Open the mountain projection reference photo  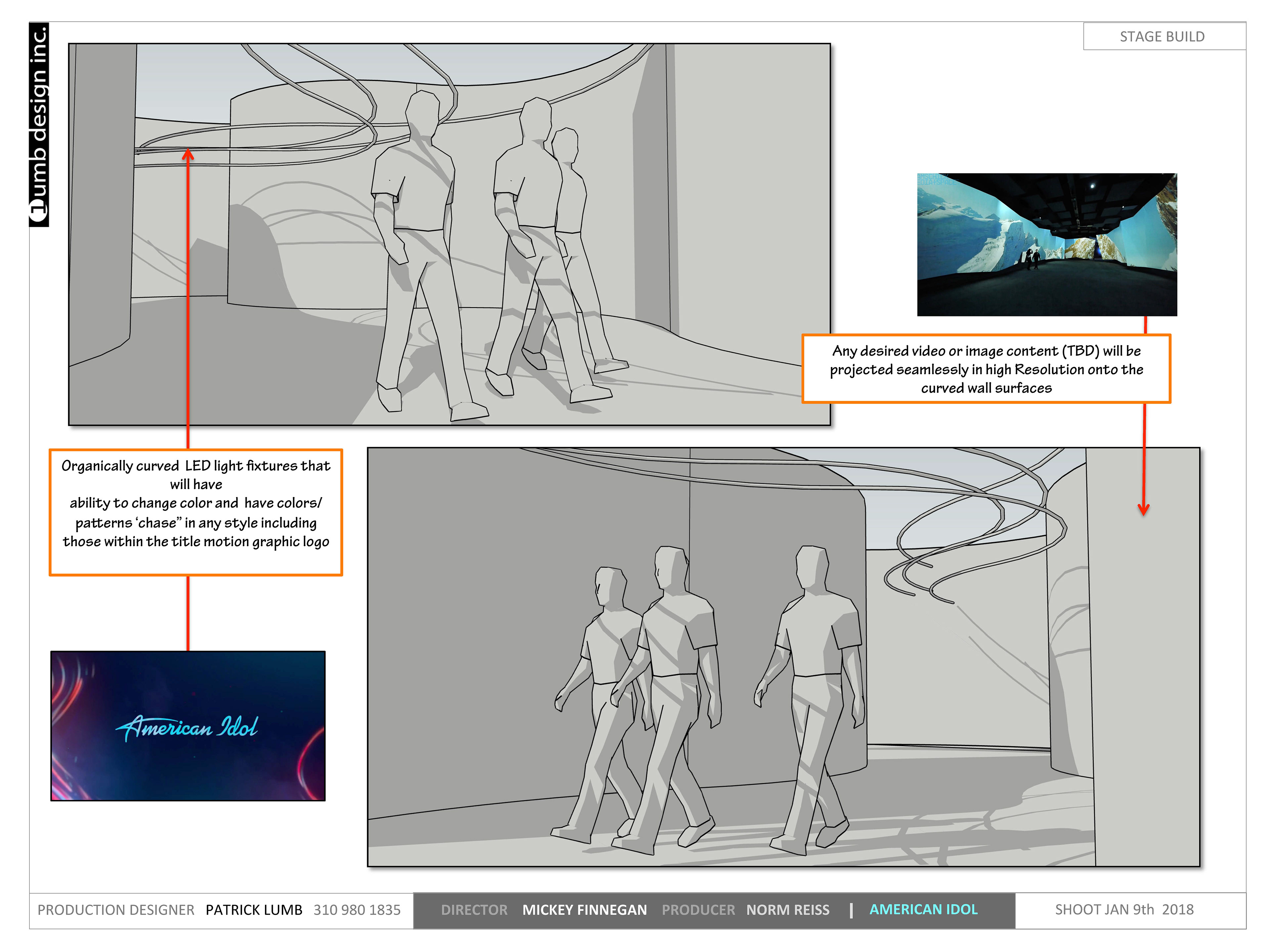click(1047, 245)
